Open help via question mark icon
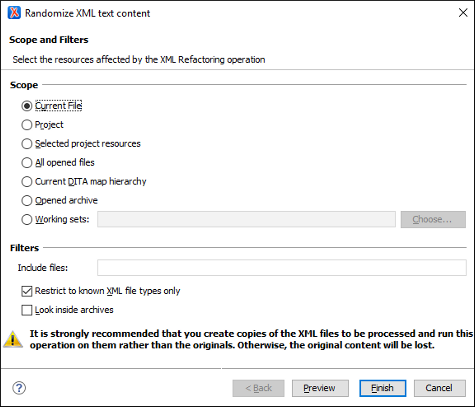 click(19, 388)
